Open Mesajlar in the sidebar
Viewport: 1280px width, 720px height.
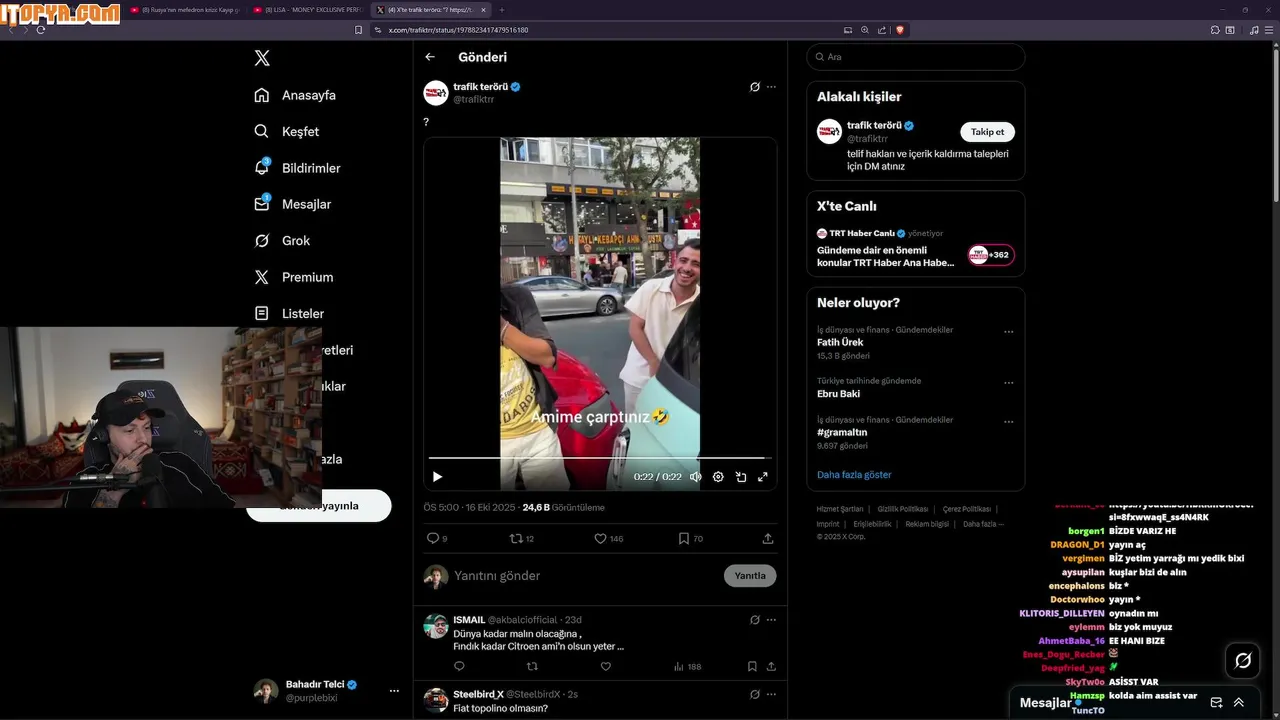point(292,204)
